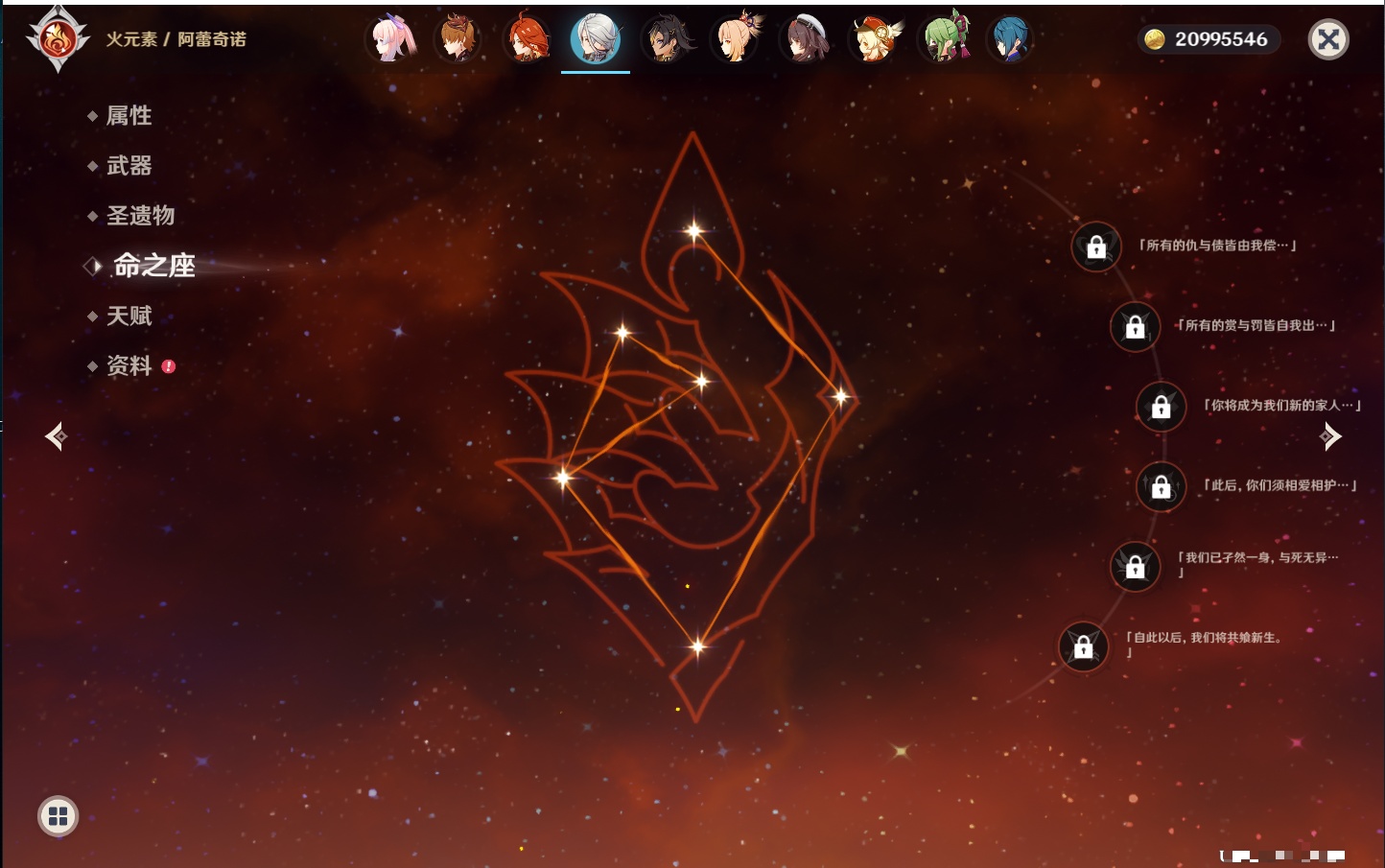The height and width of the screenshot is (868, 1385).
Task: Open the four-square grid menu button
Action: pyautogui.click(x=58, y=816)
